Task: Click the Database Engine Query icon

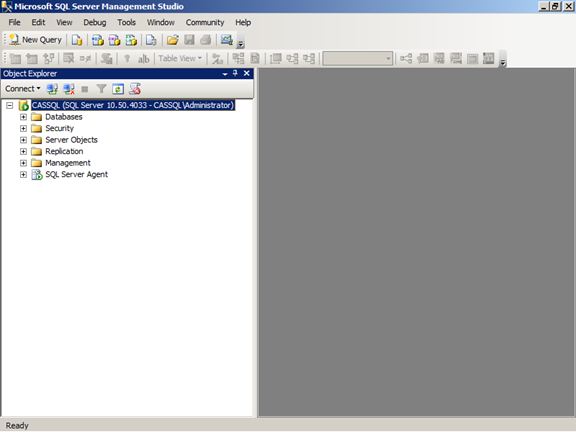Action: point(77,40)
